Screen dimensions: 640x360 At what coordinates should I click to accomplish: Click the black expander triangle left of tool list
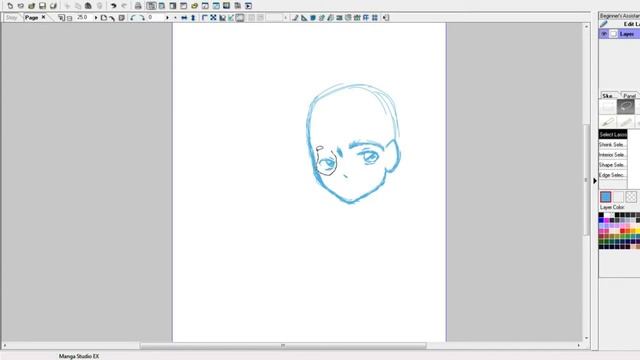tap(595, 180)
